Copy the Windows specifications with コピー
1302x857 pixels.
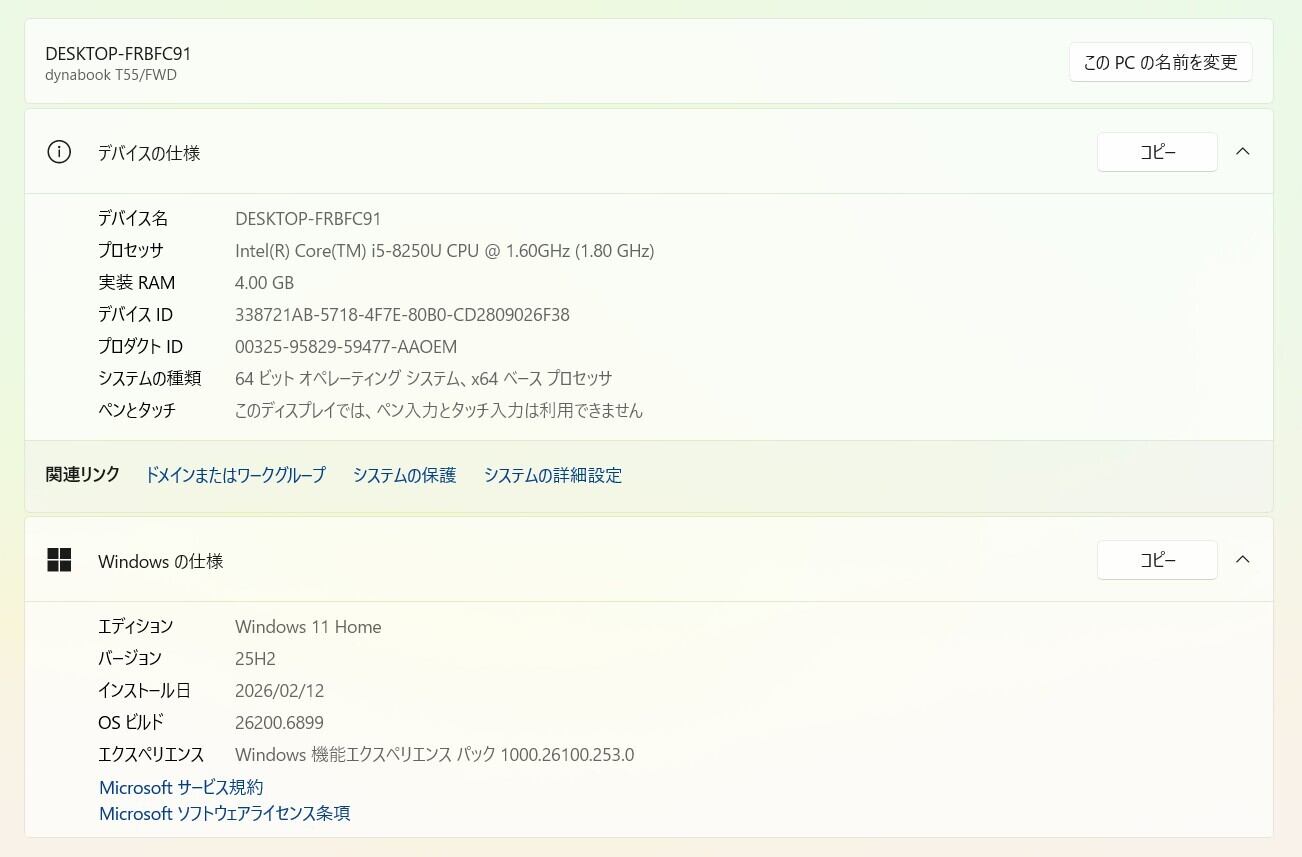pyautogui.click(x=1157, y=560)
